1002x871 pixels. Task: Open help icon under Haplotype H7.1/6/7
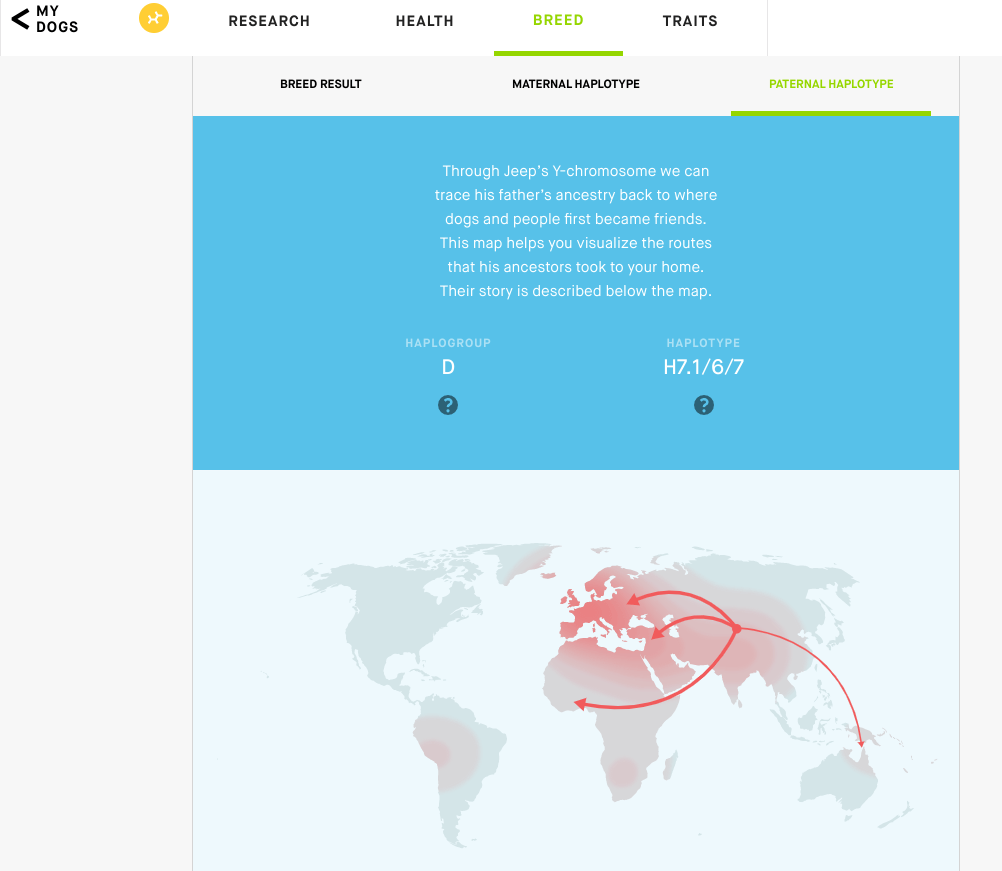coord(704,405)
